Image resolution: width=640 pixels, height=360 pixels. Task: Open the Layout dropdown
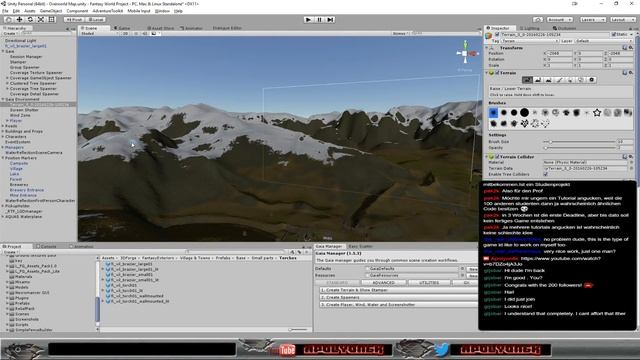click(622, 20)
